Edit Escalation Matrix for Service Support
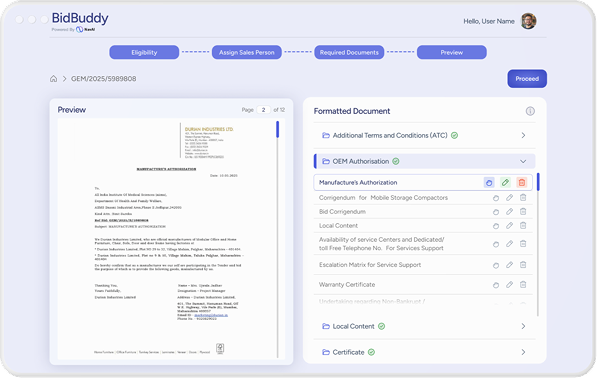Image resolution: width=597 pixels, height=378 pixels. (509, 265)
